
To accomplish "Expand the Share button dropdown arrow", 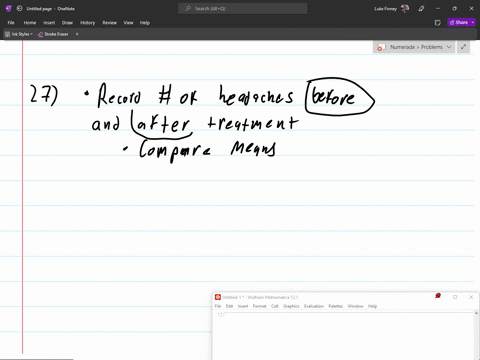I will [x=473, y=22].
